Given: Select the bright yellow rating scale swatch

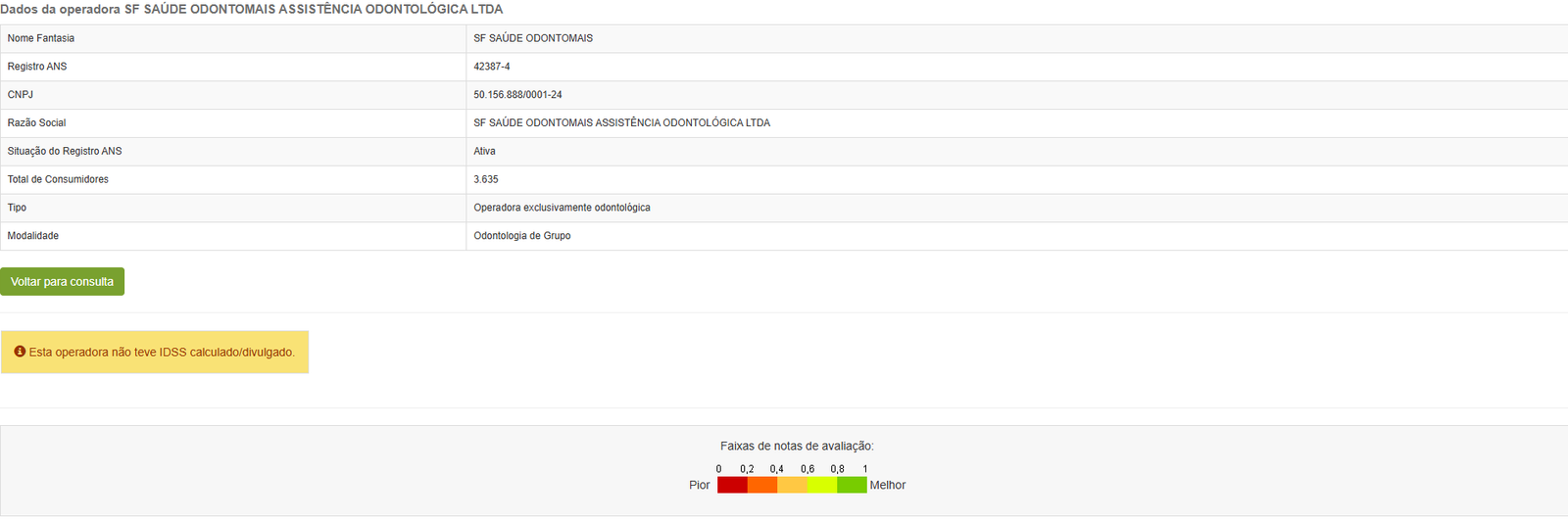Looking at the screenshot, I should coord(822,485).
